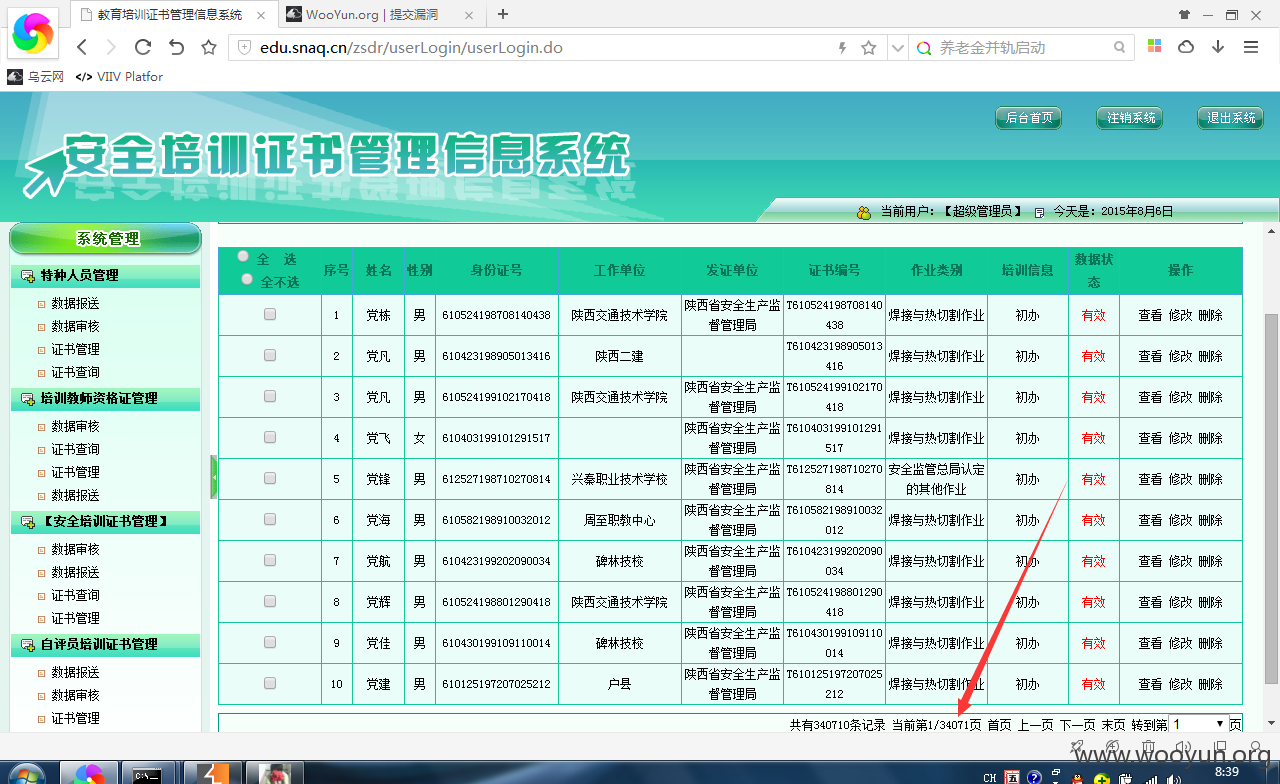Click the undo restore-tab icon

[176, 47]
